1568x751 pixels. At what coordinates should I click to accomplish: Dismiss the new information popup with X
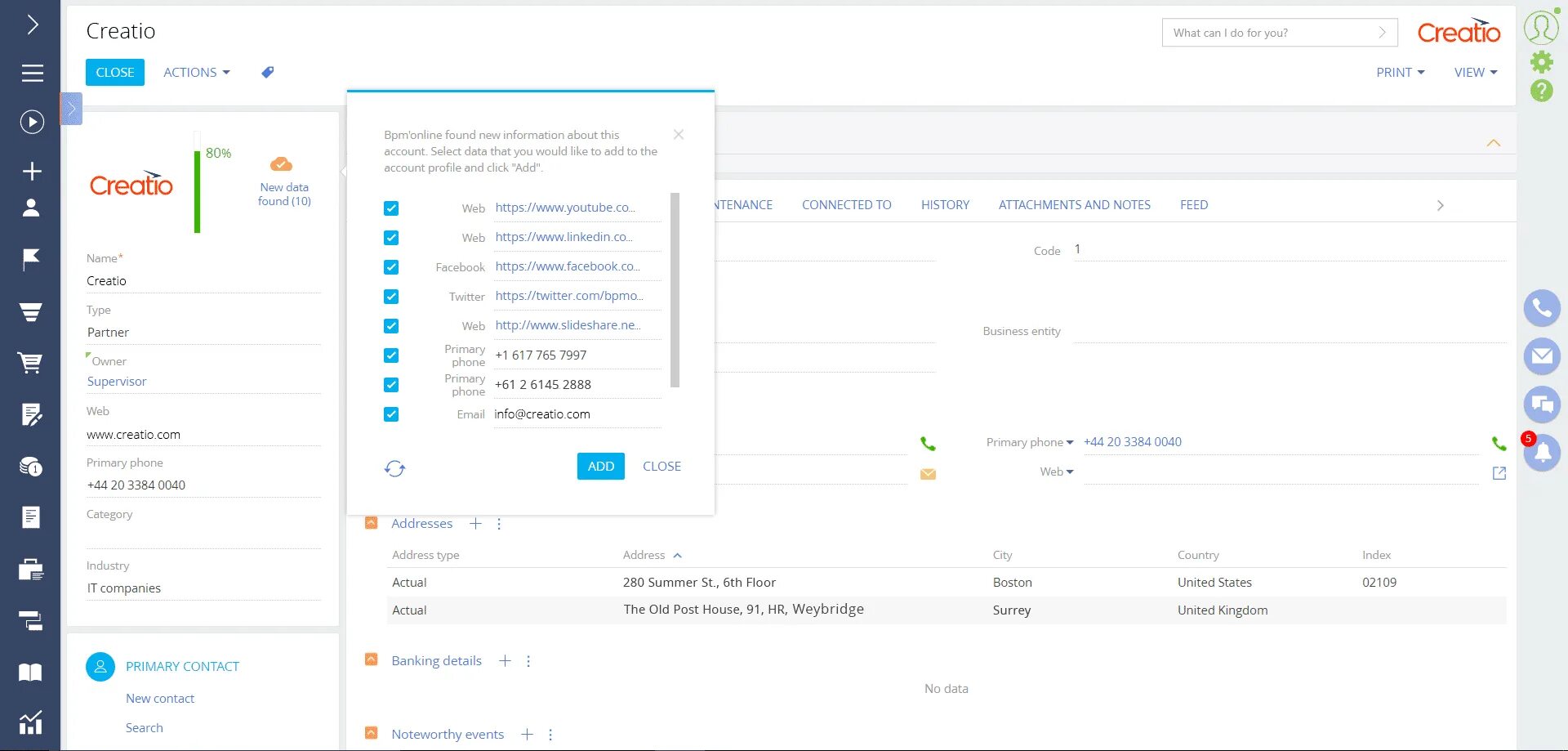click(x=678, y=135)
